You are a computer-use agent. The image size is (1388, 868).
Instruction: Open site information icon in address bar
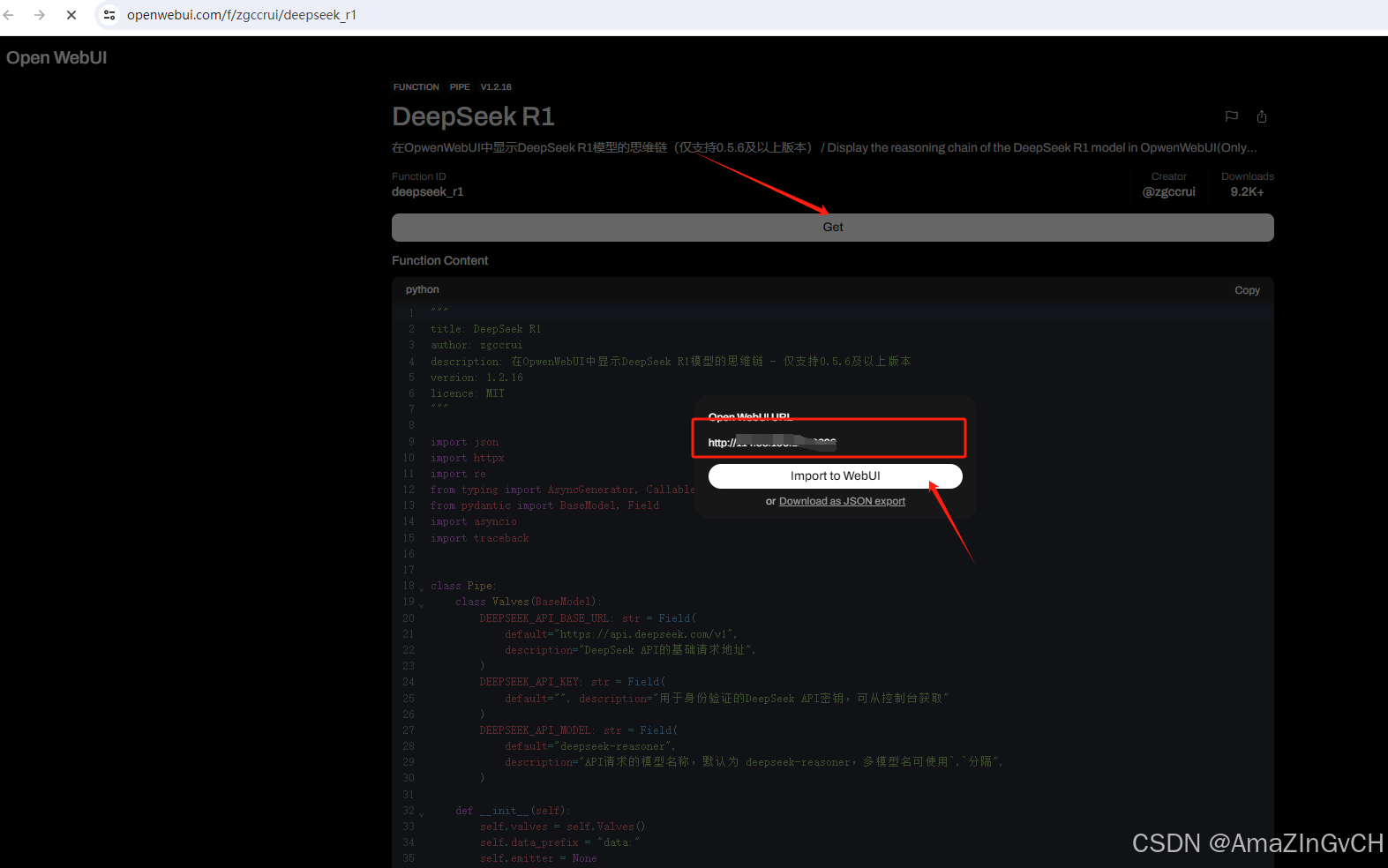point(109,15)
